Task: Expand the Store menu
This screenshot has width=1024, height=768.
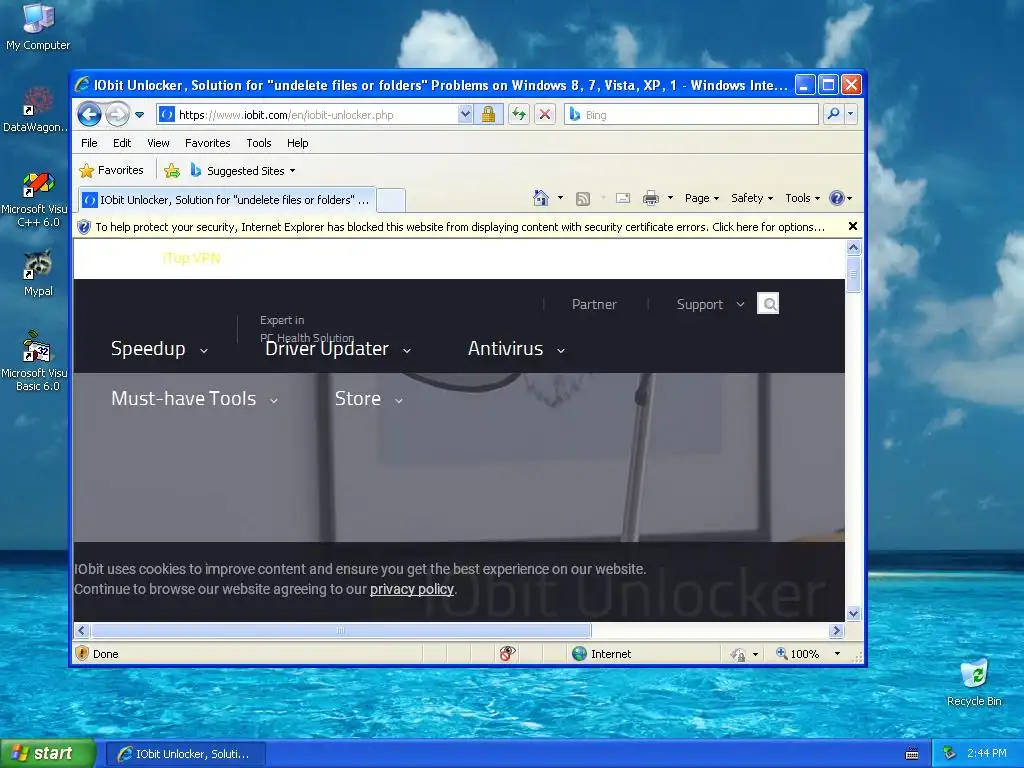Action: (368, 398)
